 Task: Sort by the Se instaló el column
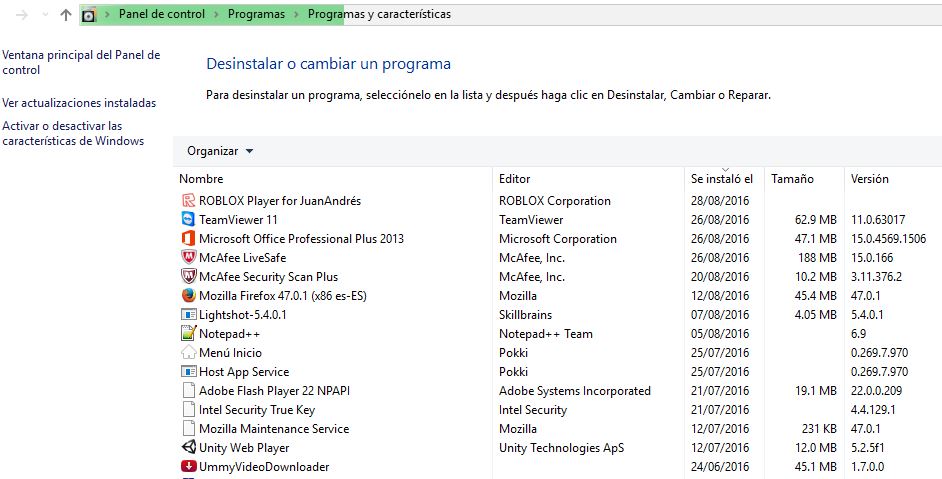[722, 178]
